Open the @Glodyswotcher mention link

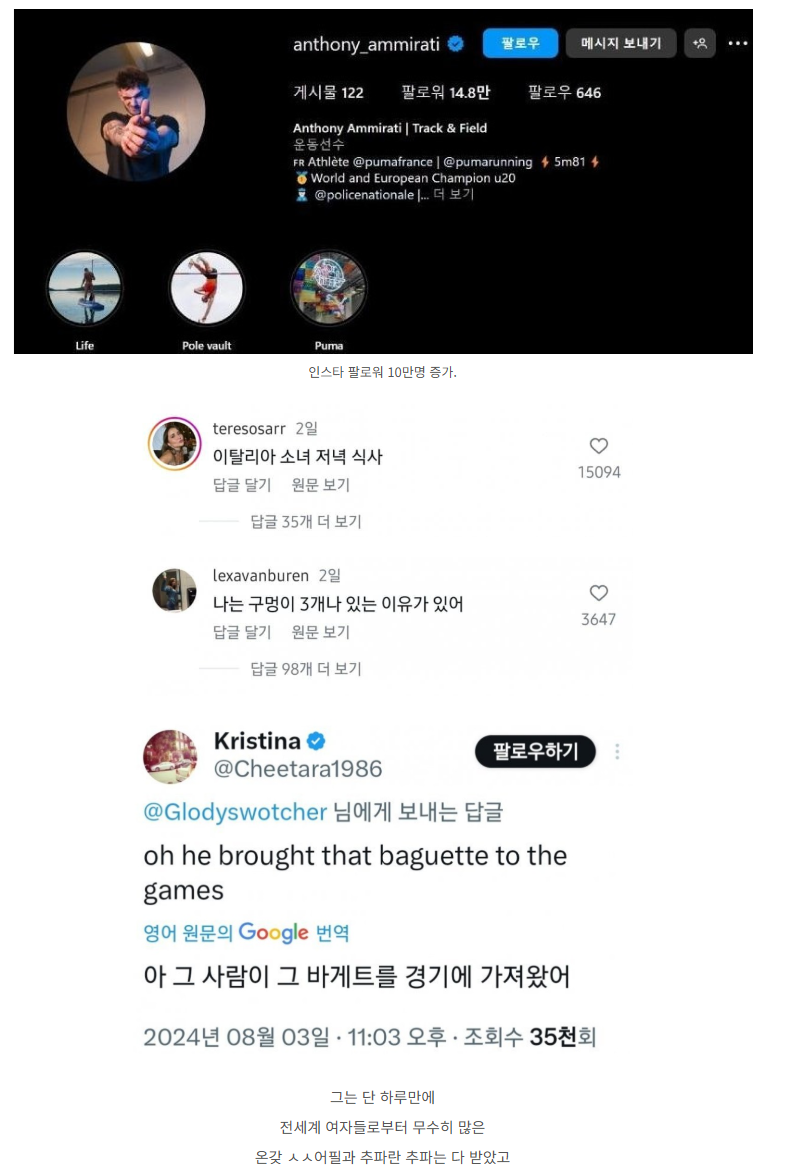(x=235, y=812)
